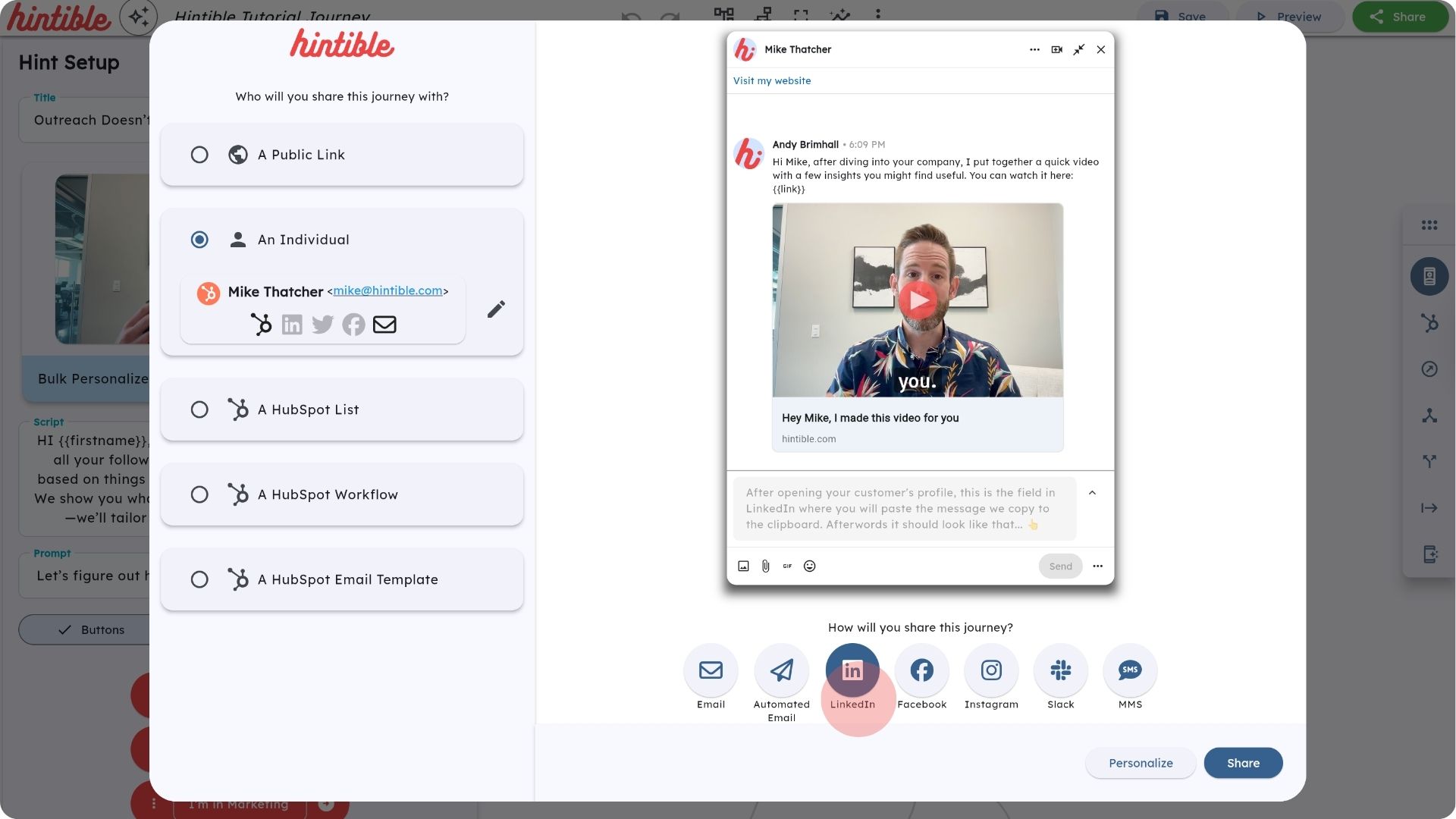Image resolution: width=1456 pixels, height=819 pixels.
Task: Collapse the chat composer with the chevron
Action: click(1093, 493)
